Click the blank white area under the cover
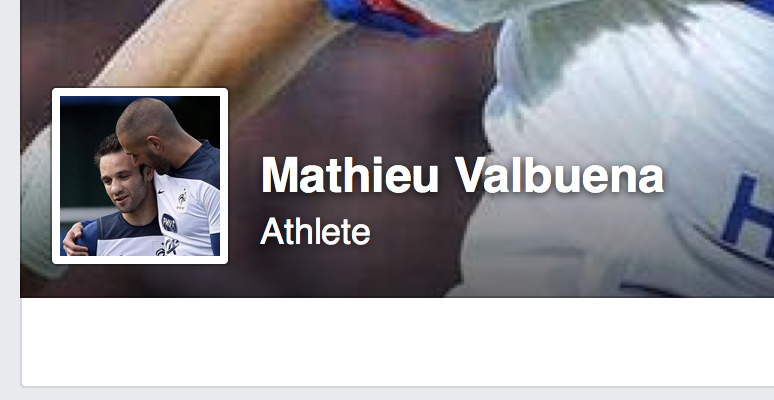The width and height of the screenshot is (774, 400). (x=397, y=341)
